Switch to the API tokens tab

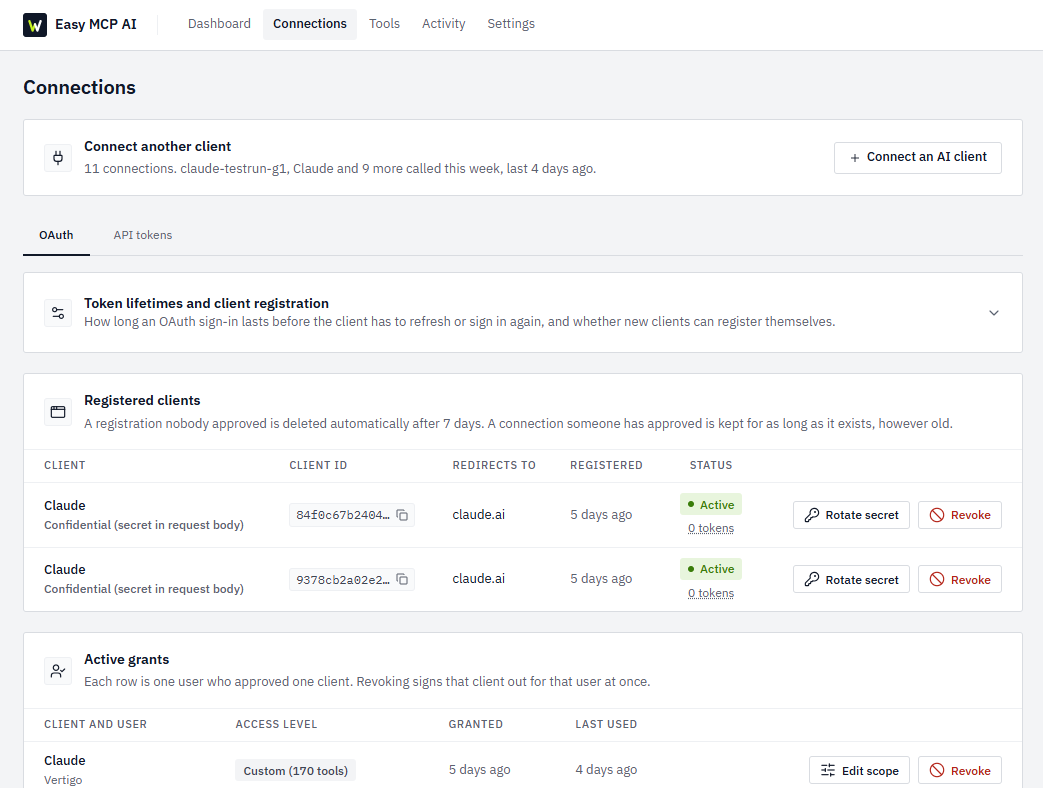143,235
